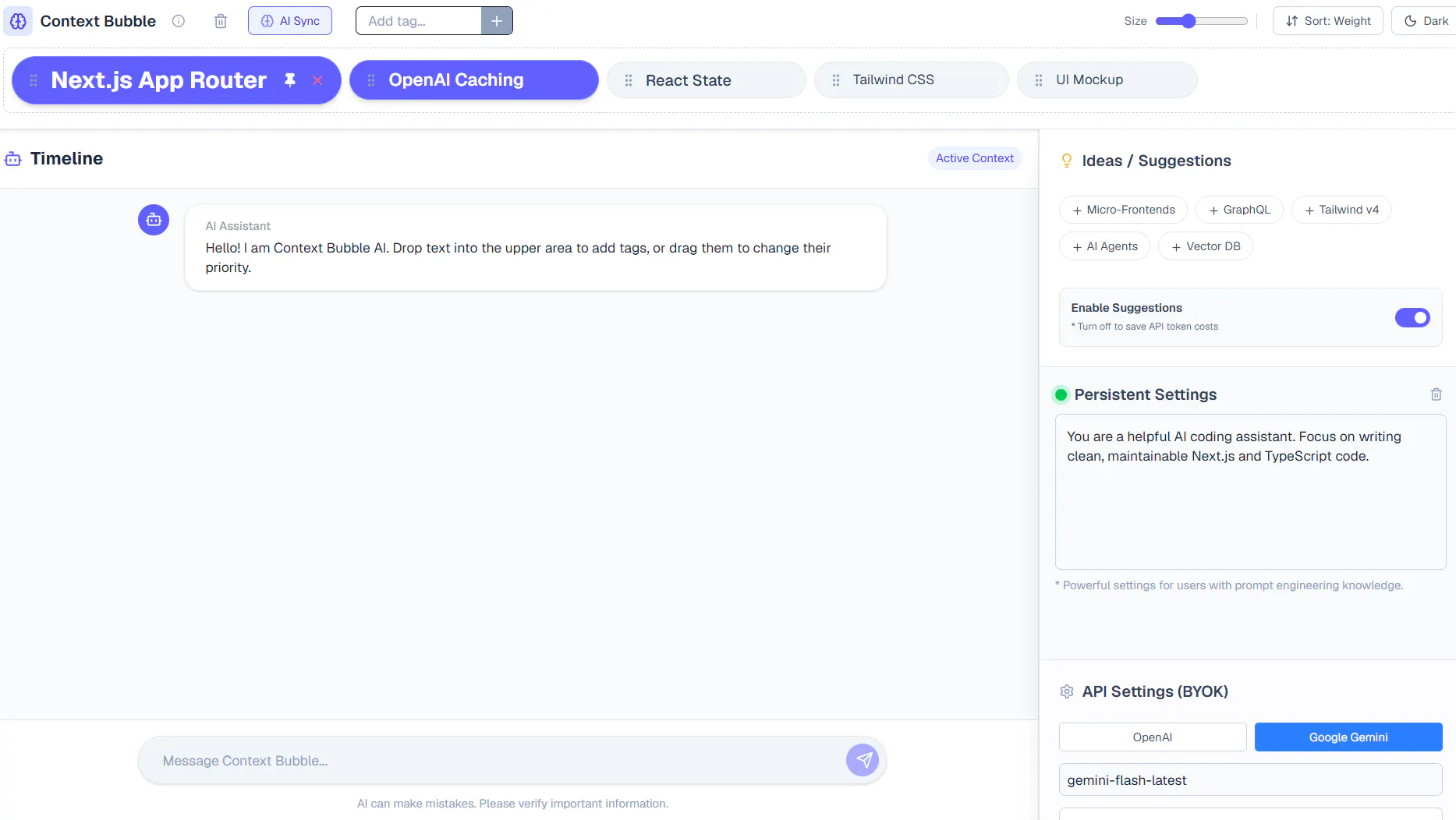The height and width of the screenshot is (820, 1456).
Task: Add the Tailwind v4 suggestion
Action: click(1341, 210)
